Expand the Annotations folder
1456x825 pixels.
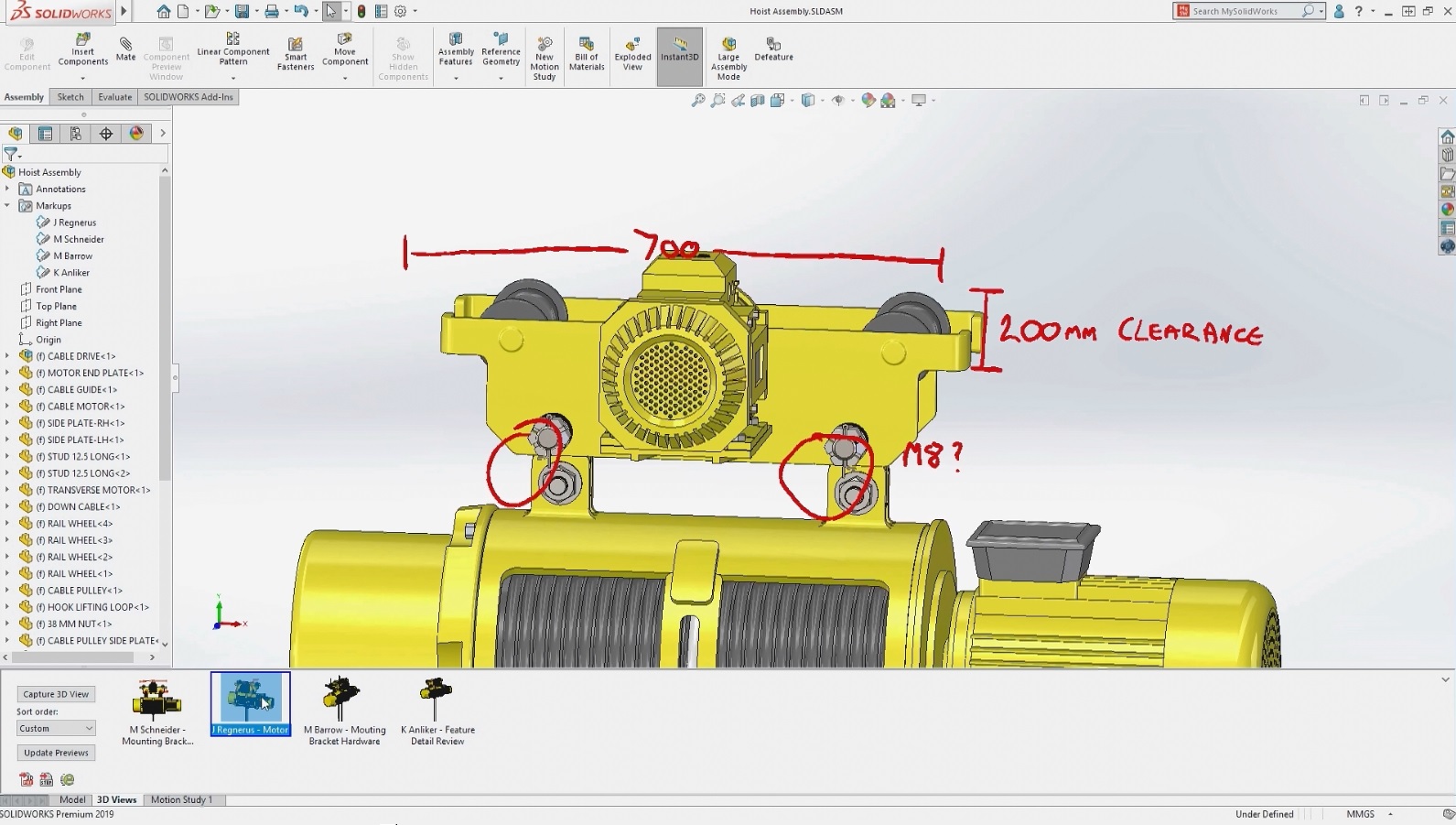pos(7,189)
